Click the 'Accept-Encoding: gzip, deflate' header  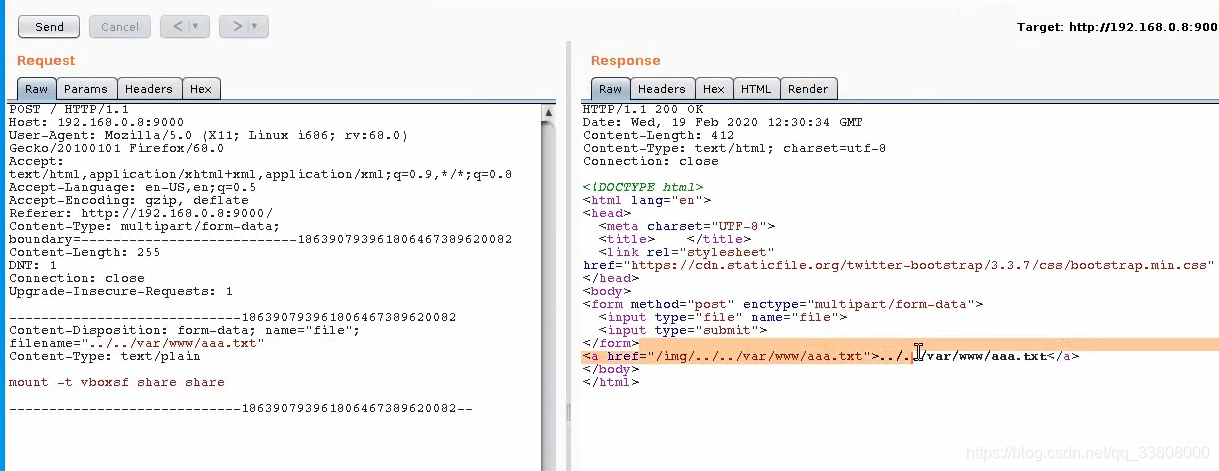click(128, 200)
